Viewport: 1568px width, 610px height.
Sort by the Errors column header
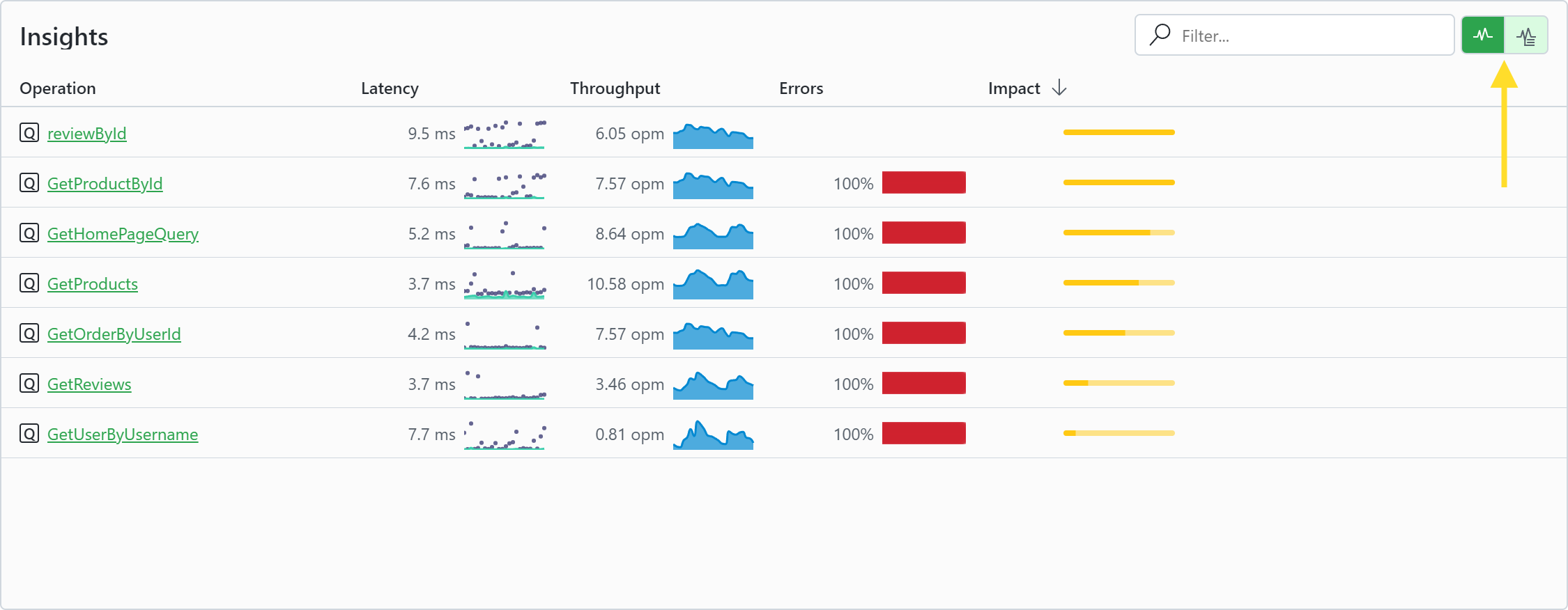click(801, 88)
